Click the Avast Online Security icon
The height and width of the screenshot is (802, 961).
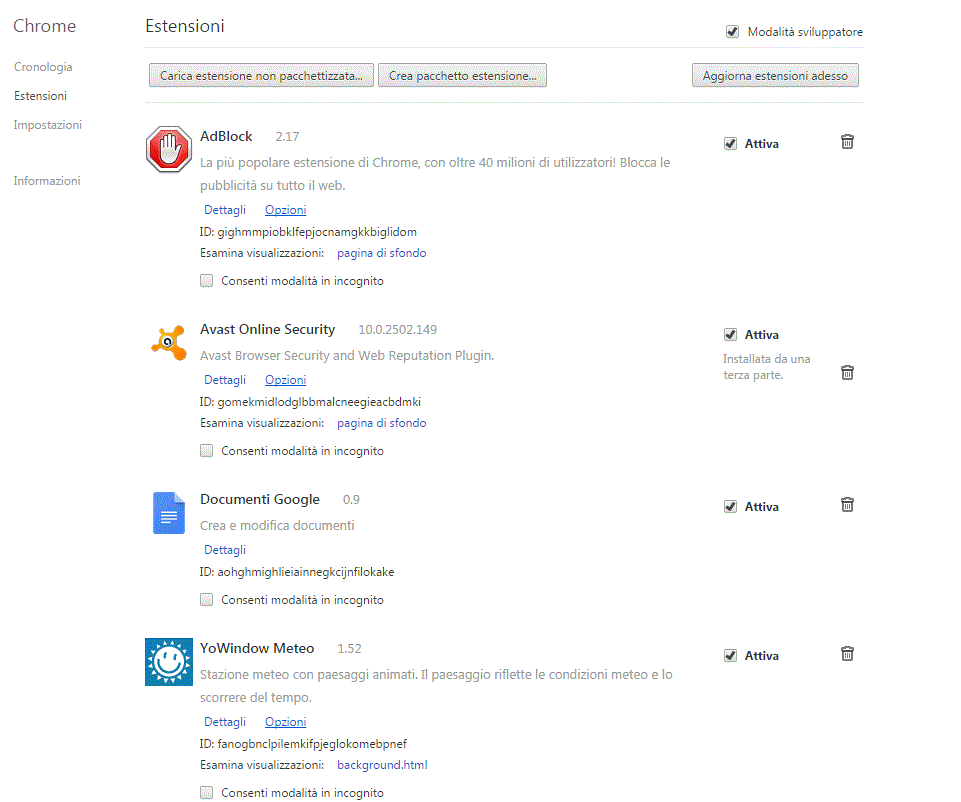click(169, 342)
